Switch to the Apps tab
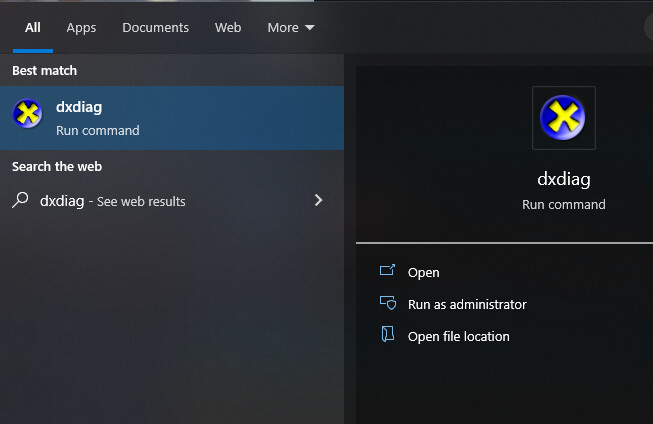The width and height of the screenshot is (653, 424). 81,28
